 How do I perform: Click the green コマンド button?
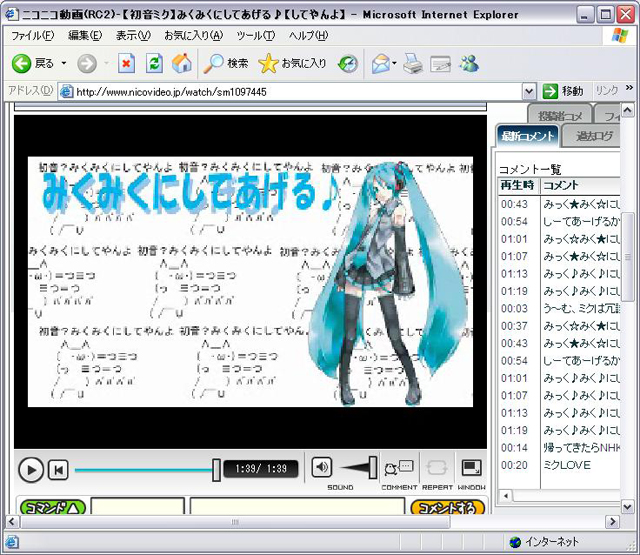(52, 507)
